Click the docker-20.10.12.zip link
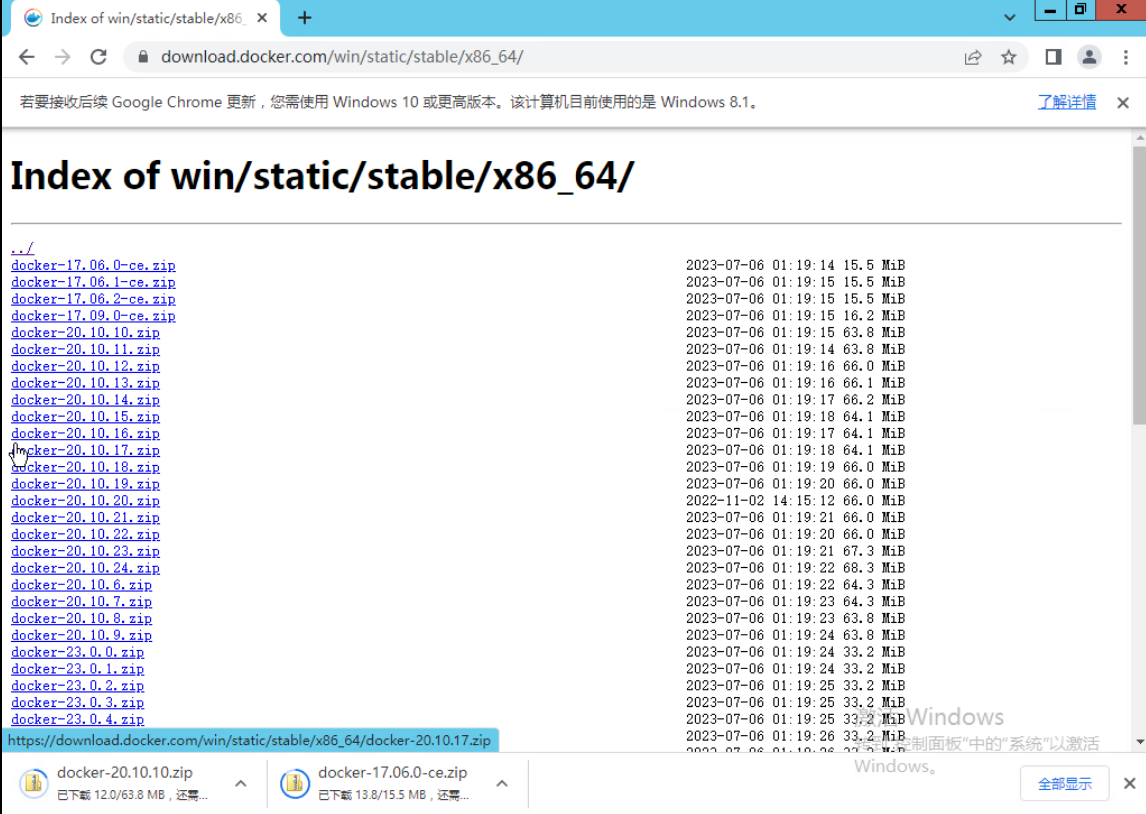The height and width of the screenshot is (814, 1146). click(86, 366)
